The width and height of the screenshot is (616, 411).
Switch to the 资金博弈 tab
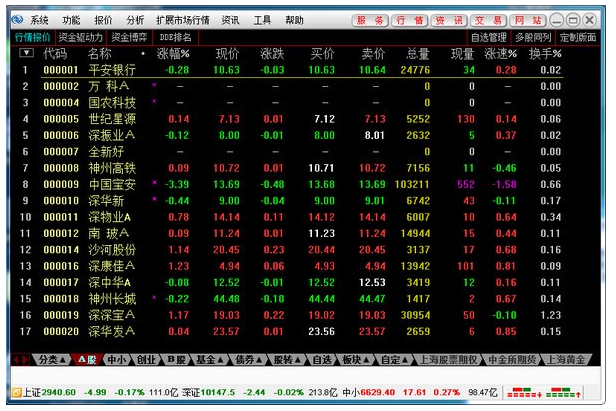pyautogui.click(x=129, y=37)
